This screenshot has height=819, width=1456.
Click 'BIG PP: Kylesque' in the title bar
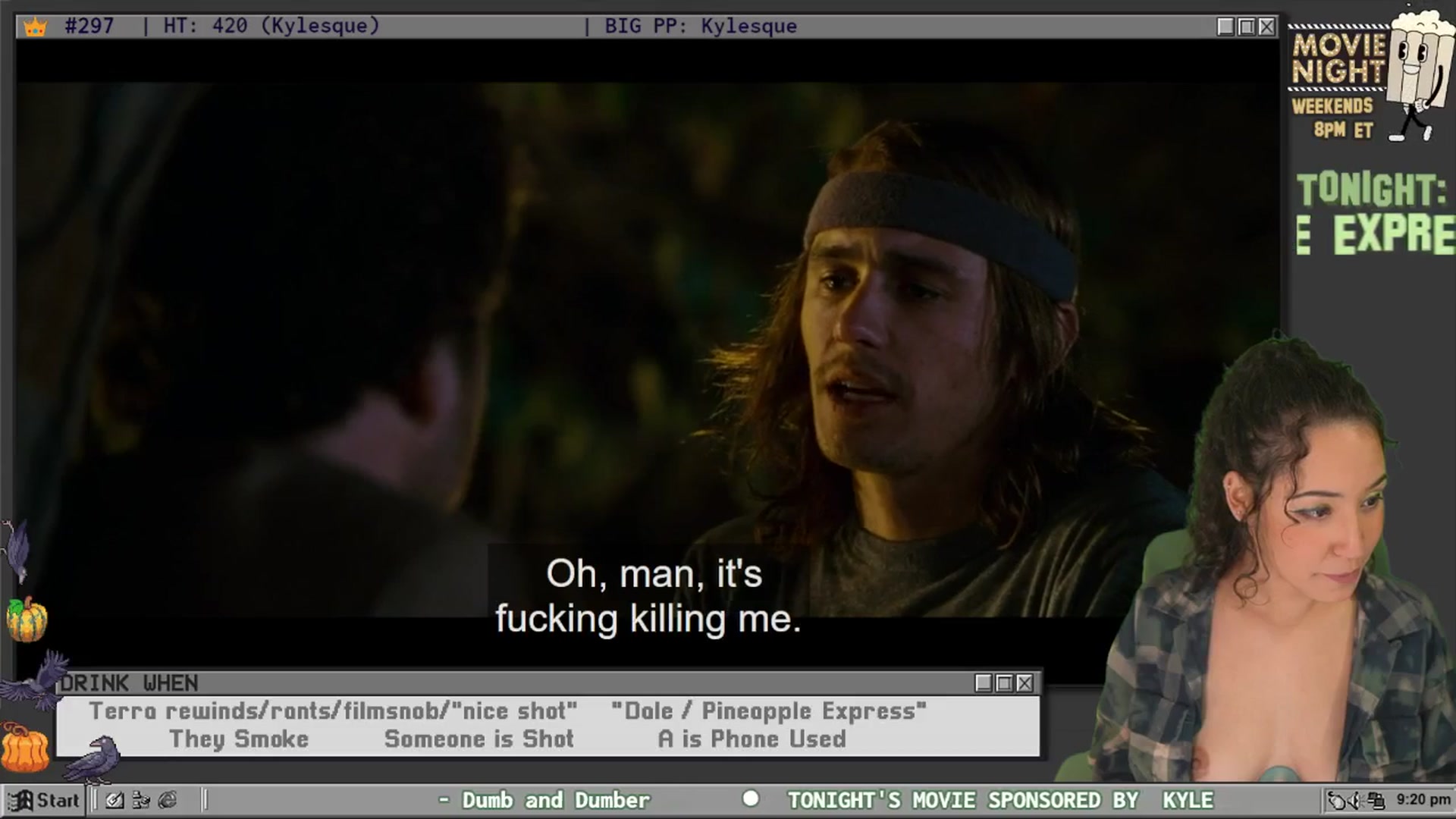pos(701,26)
